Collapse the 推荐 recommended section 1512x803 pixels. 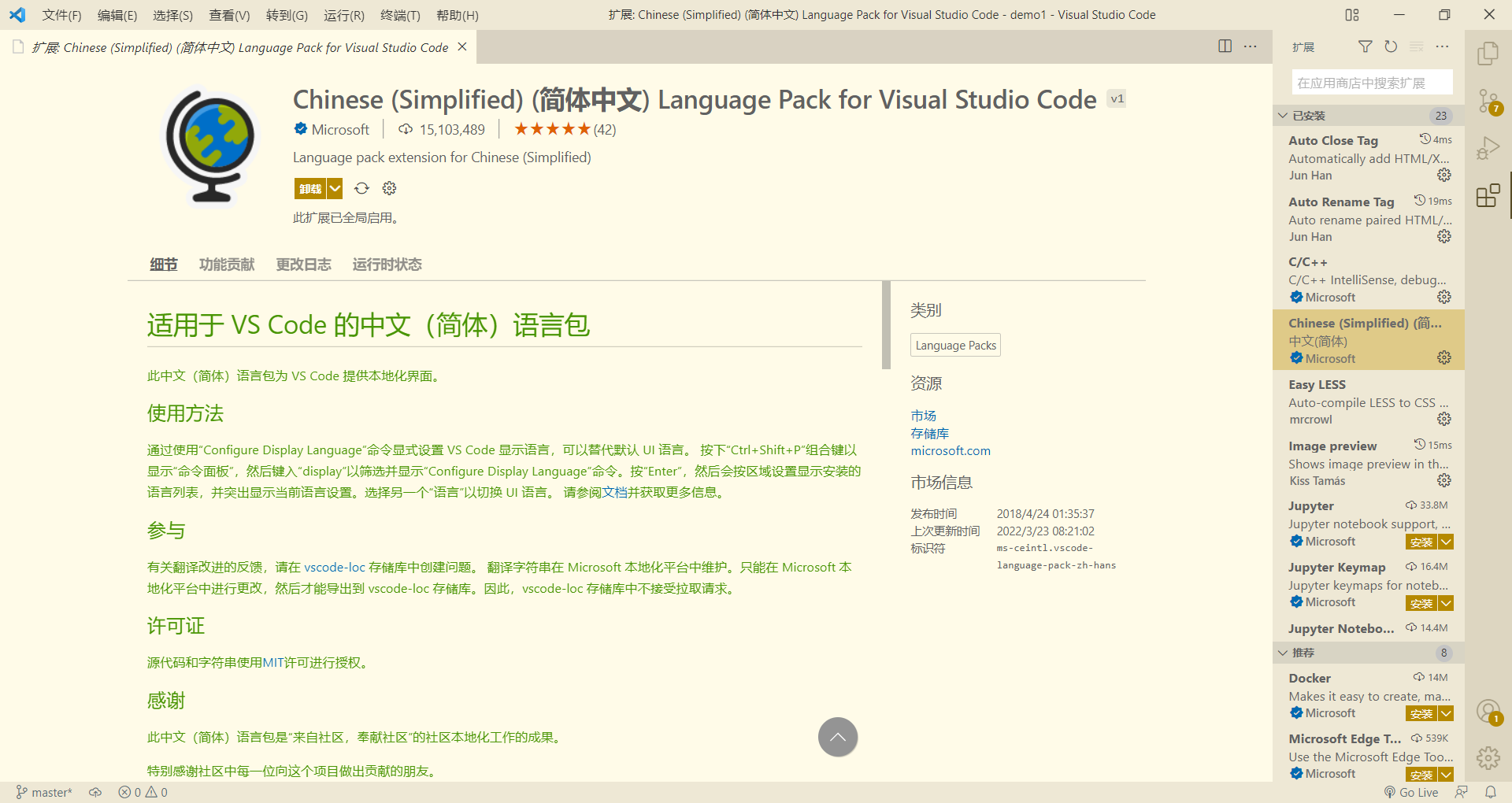[1368, 653]
